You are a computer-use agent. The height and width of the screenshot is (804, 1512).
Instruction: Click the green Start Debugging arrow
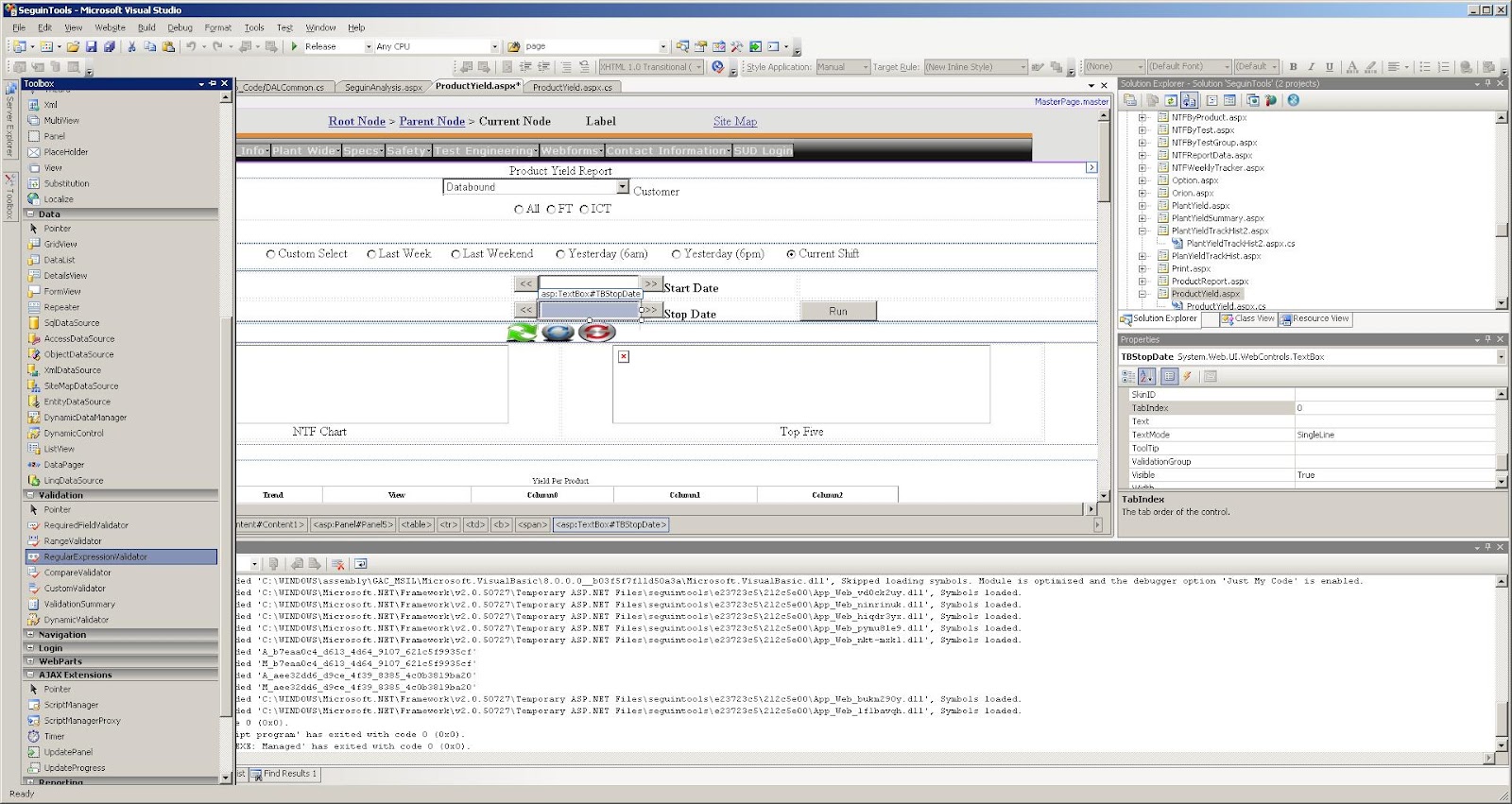click(x=295, y=46)
